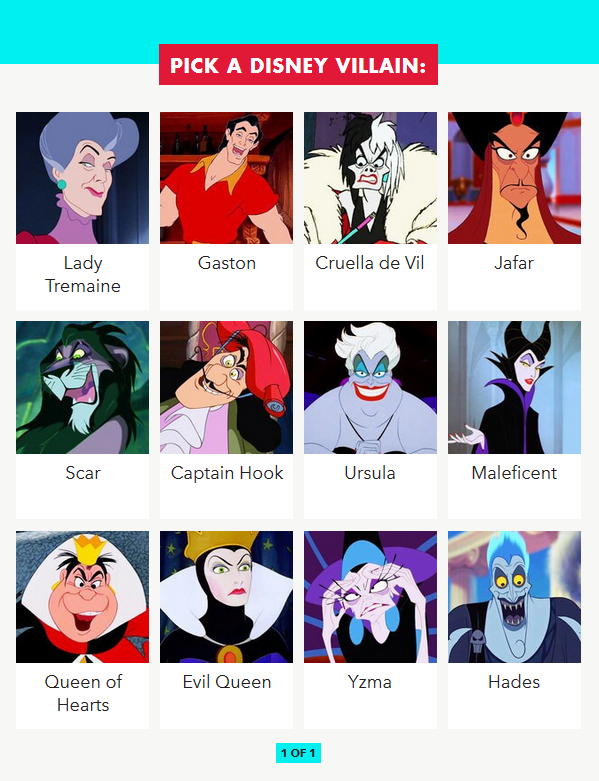Select the Lady Tremaine picture

point(82,178)
